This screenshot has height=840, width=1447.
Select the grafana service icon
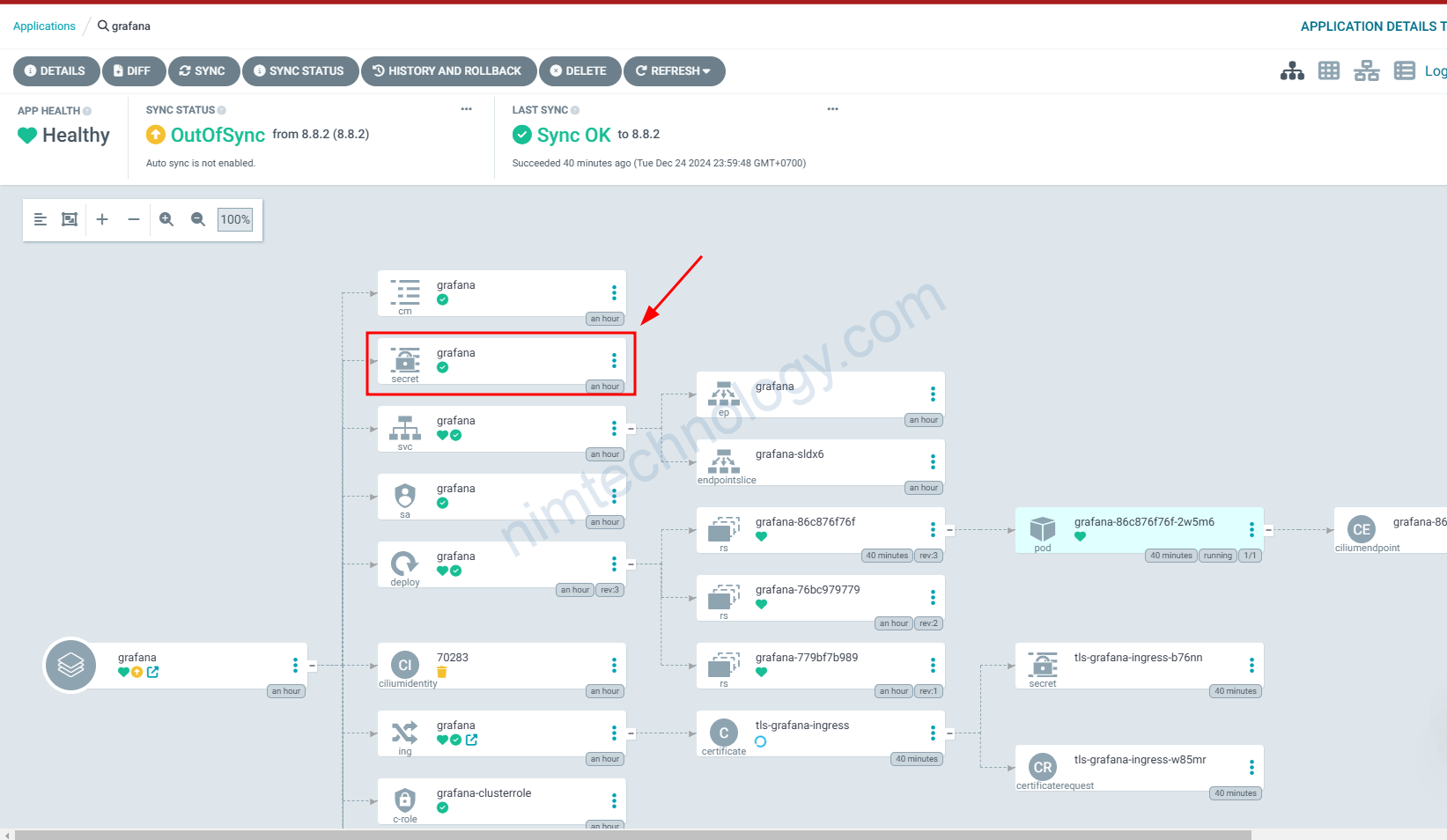[x=405, y=428]
